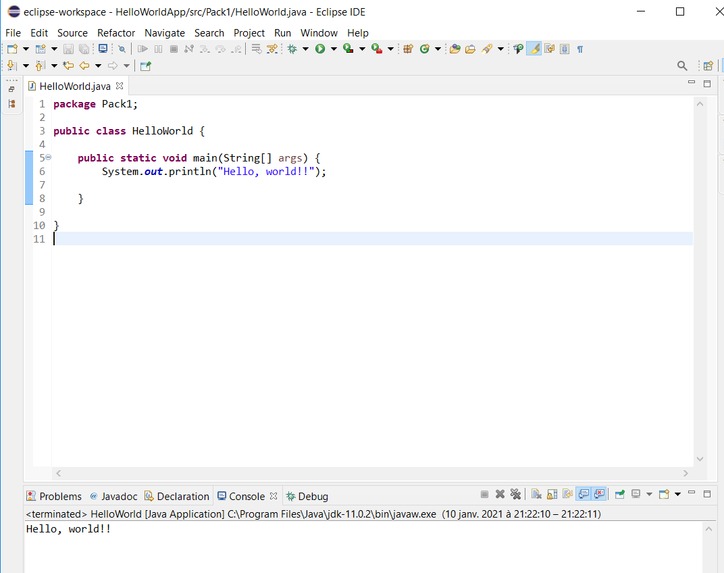Run the program with green Run button
This screenshot has height=573, width=724.
[x=320, y=49]
